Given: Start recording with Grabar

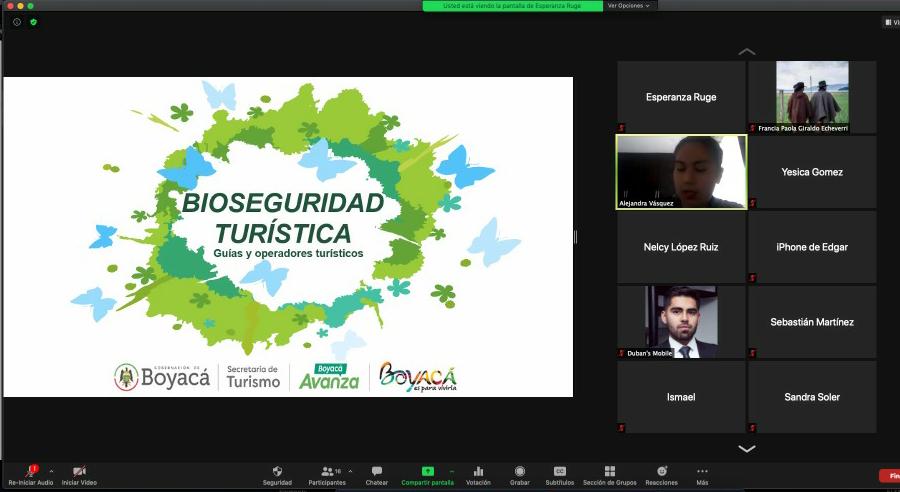Looking at the screenshot, I should (519, 471).
